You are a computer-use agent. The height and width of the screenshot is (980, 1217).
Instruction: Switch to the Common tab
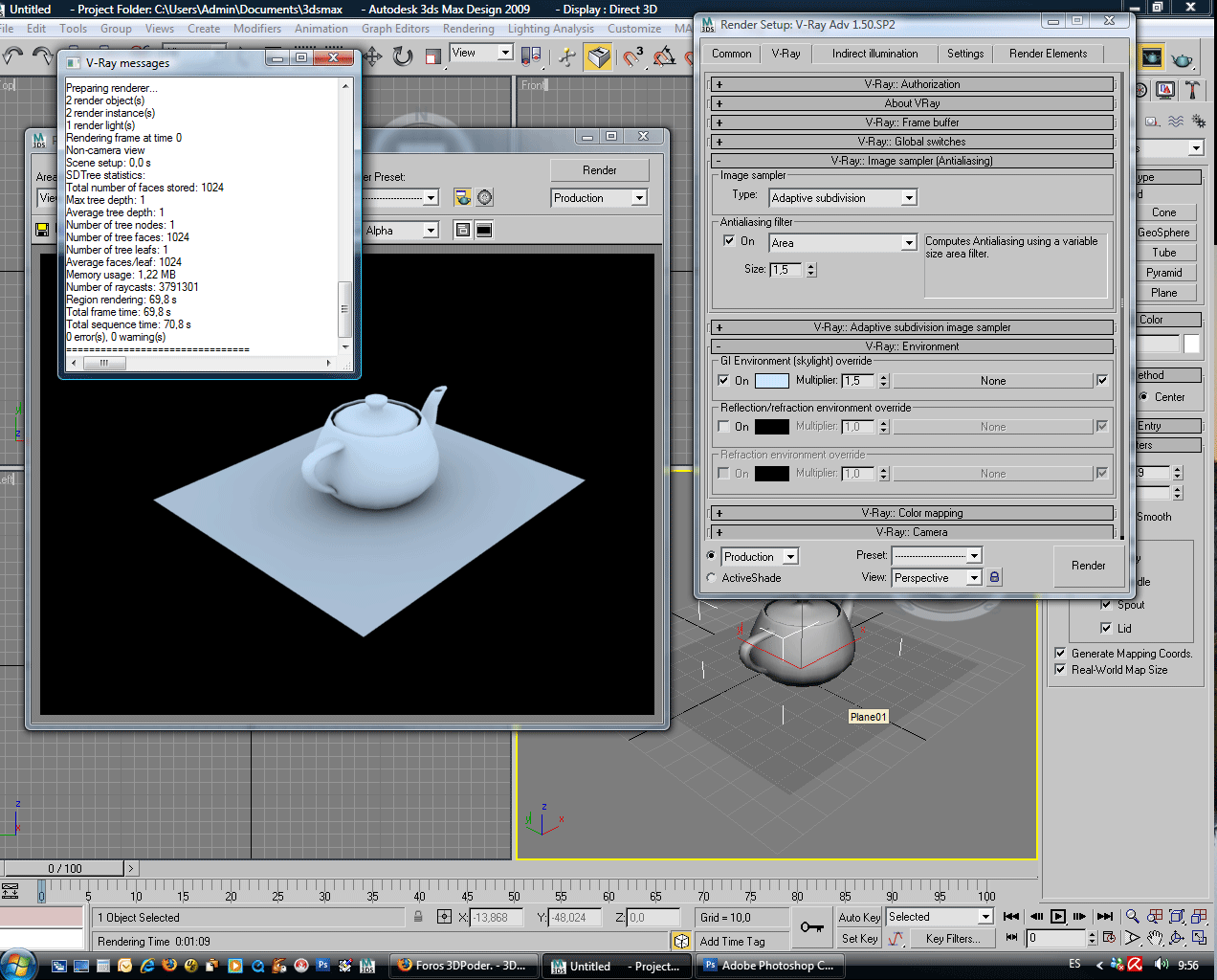(732, 54)
